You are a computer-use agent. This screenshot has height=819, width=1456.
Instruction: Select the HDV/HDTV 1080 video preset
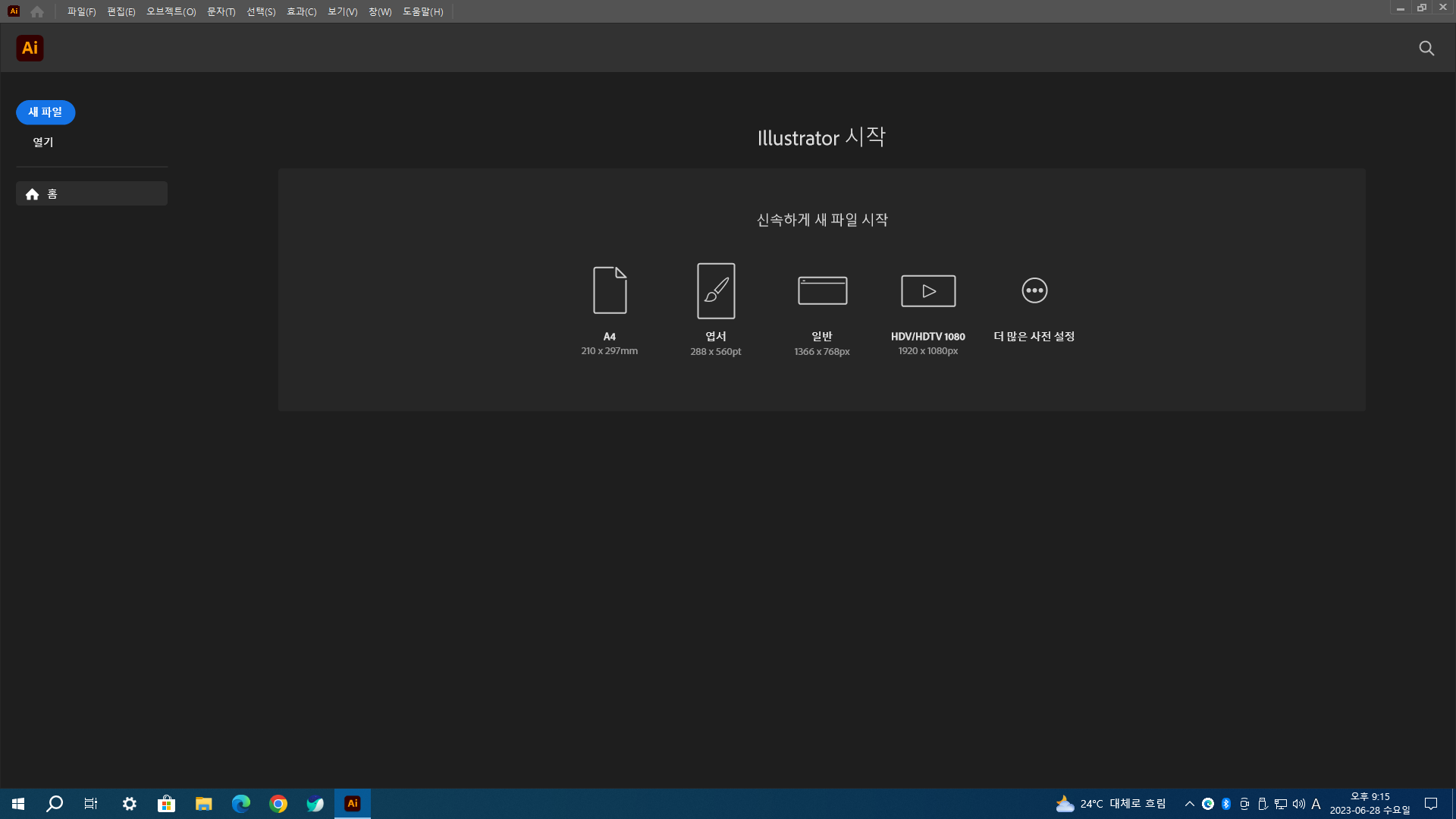tap(928, 290)
